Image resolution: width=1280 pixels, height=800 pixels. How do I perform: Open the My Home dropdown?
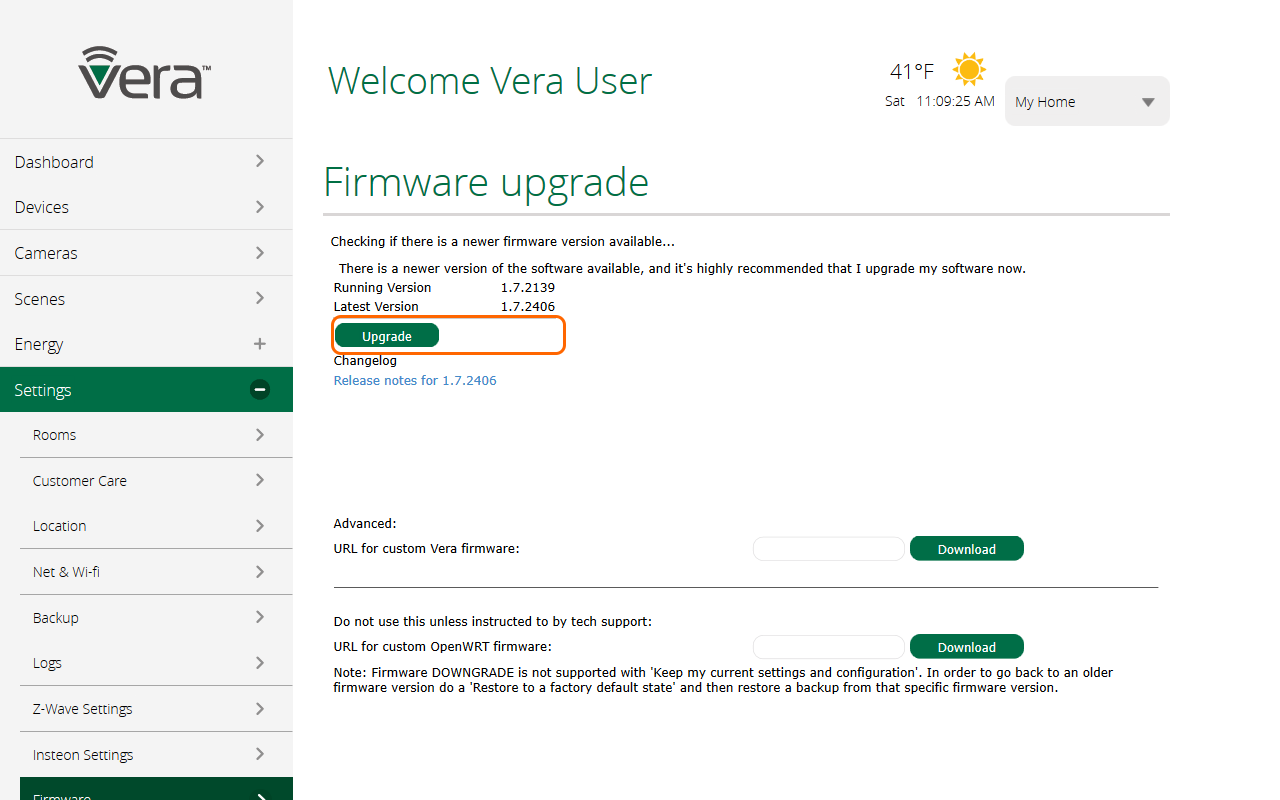(1087, 101)
